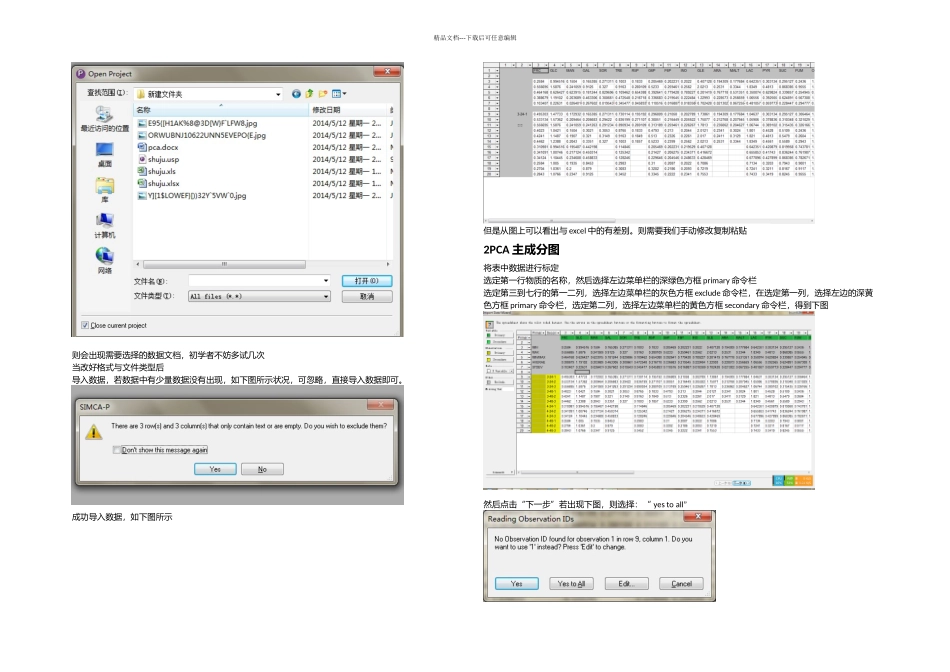Click No in the SIMCA-P dialog
Screen dimensions: 950x672
(262, 469)
